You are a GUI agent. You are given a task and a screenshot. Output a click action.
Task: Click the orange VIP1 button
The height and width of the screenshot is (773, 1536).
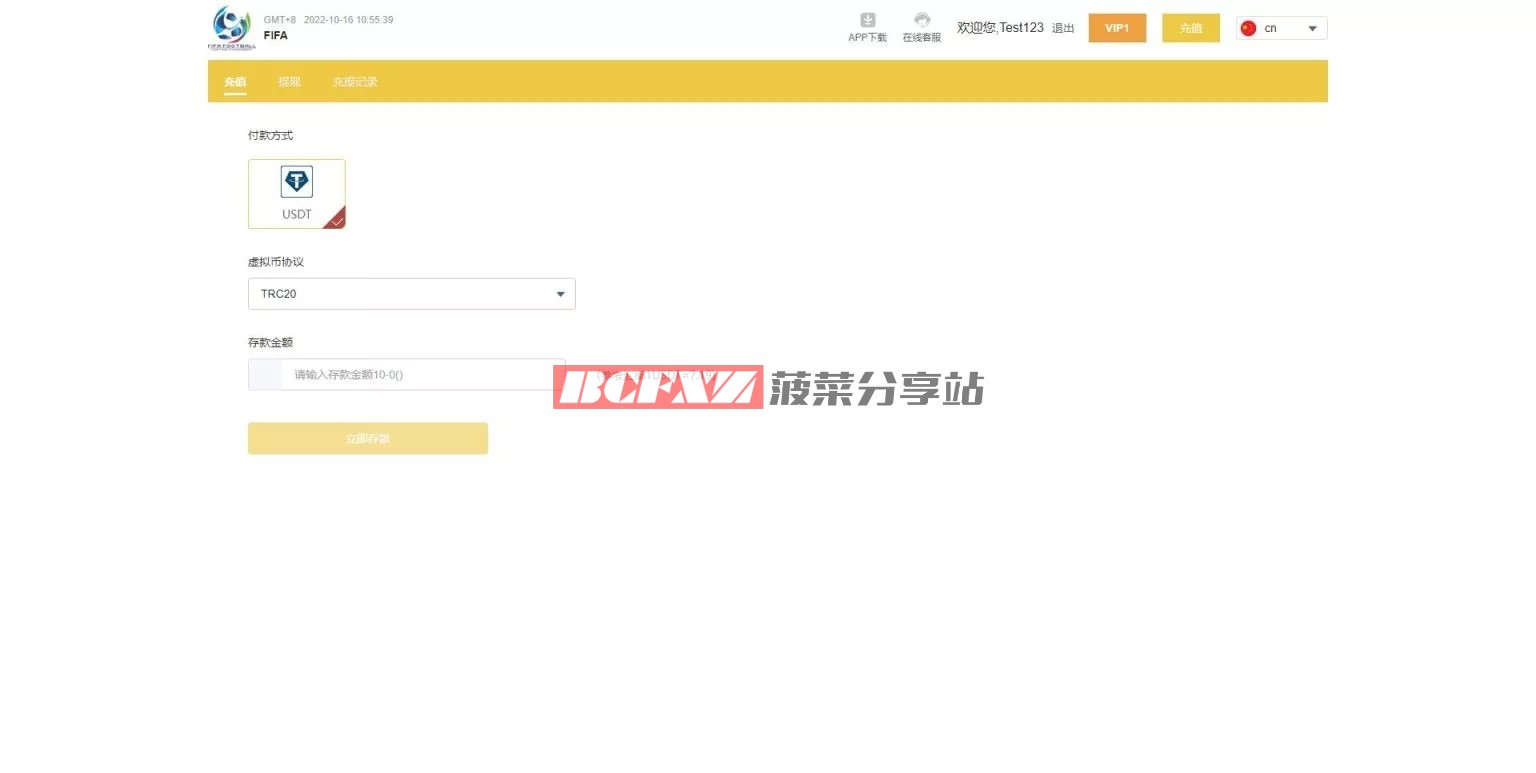1117,28
